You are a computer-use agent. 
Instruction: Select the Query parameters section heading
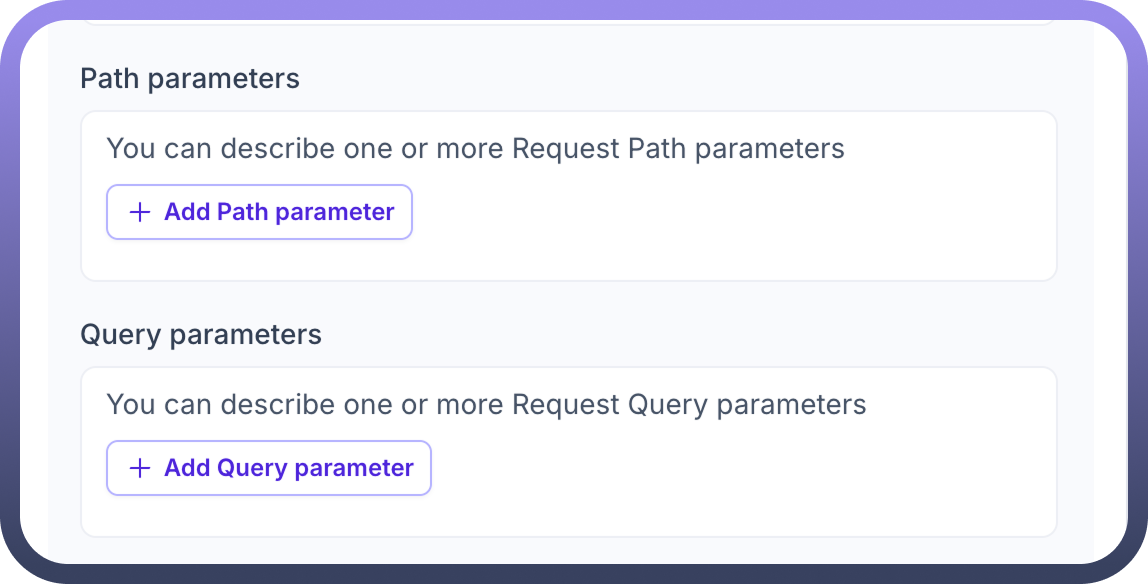201,334
